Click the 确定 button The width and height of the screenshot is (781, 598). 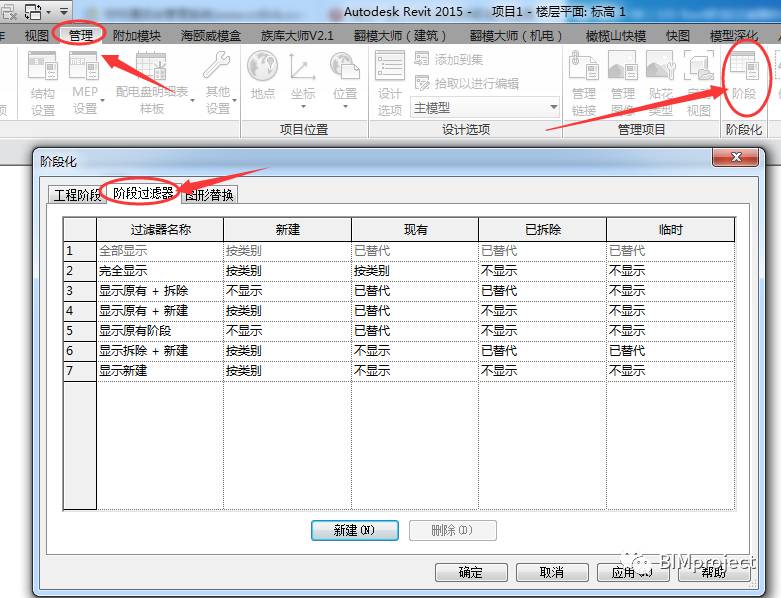pos(471,572)
